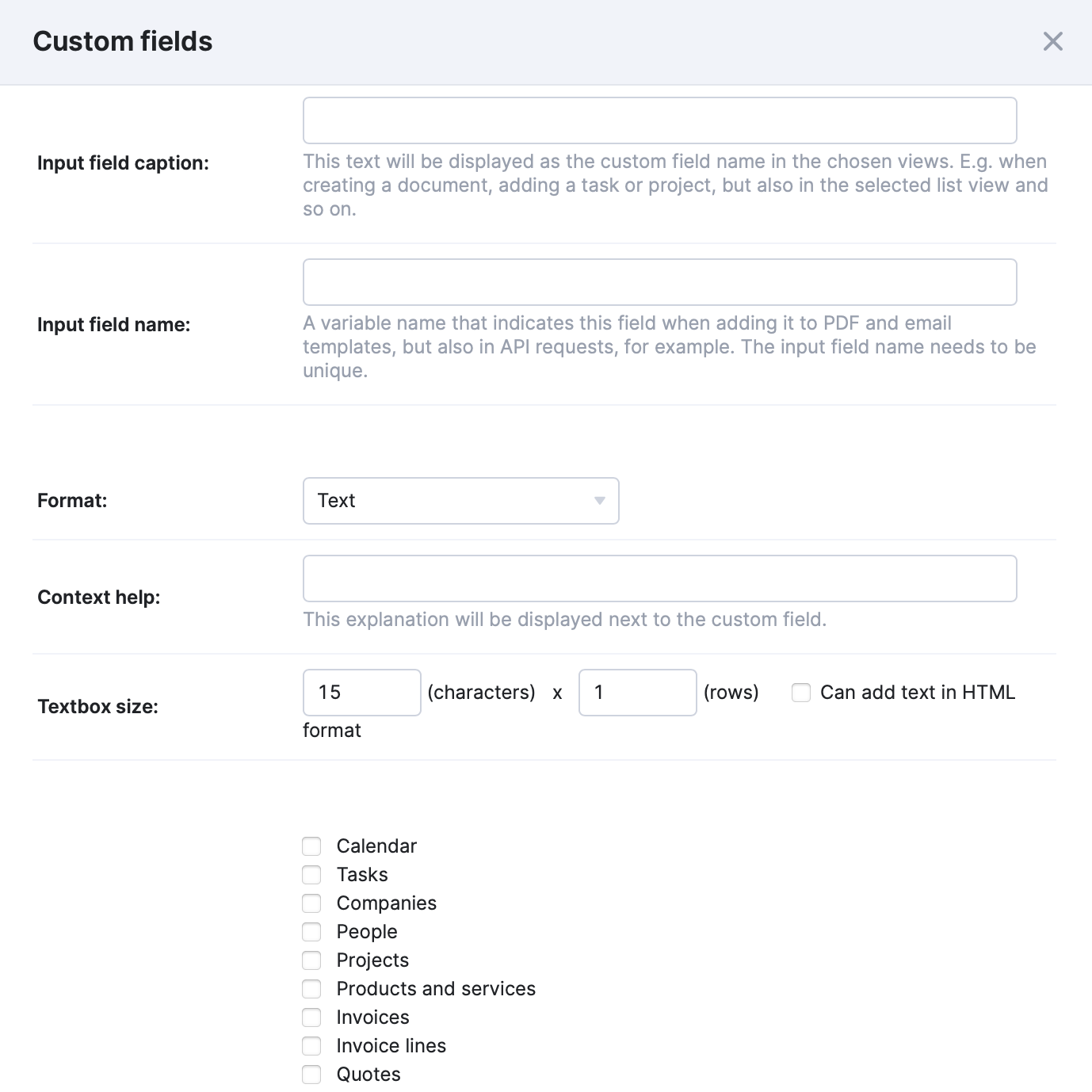Image resolution: width=1092 pixels, height=1092 pixels.
Task: Click the rows field showing 1
Action: pos(637,693)
